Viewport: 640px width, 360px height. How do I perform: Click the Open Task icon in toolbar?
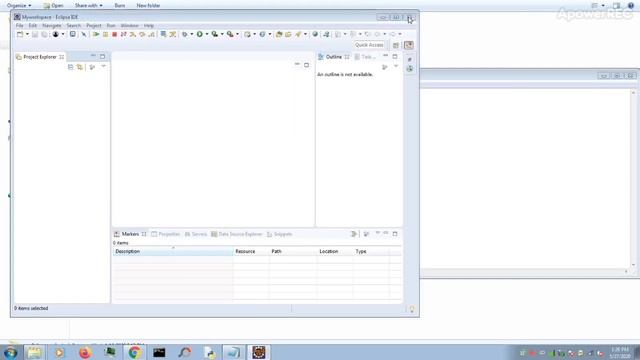[x=288, y=34]
